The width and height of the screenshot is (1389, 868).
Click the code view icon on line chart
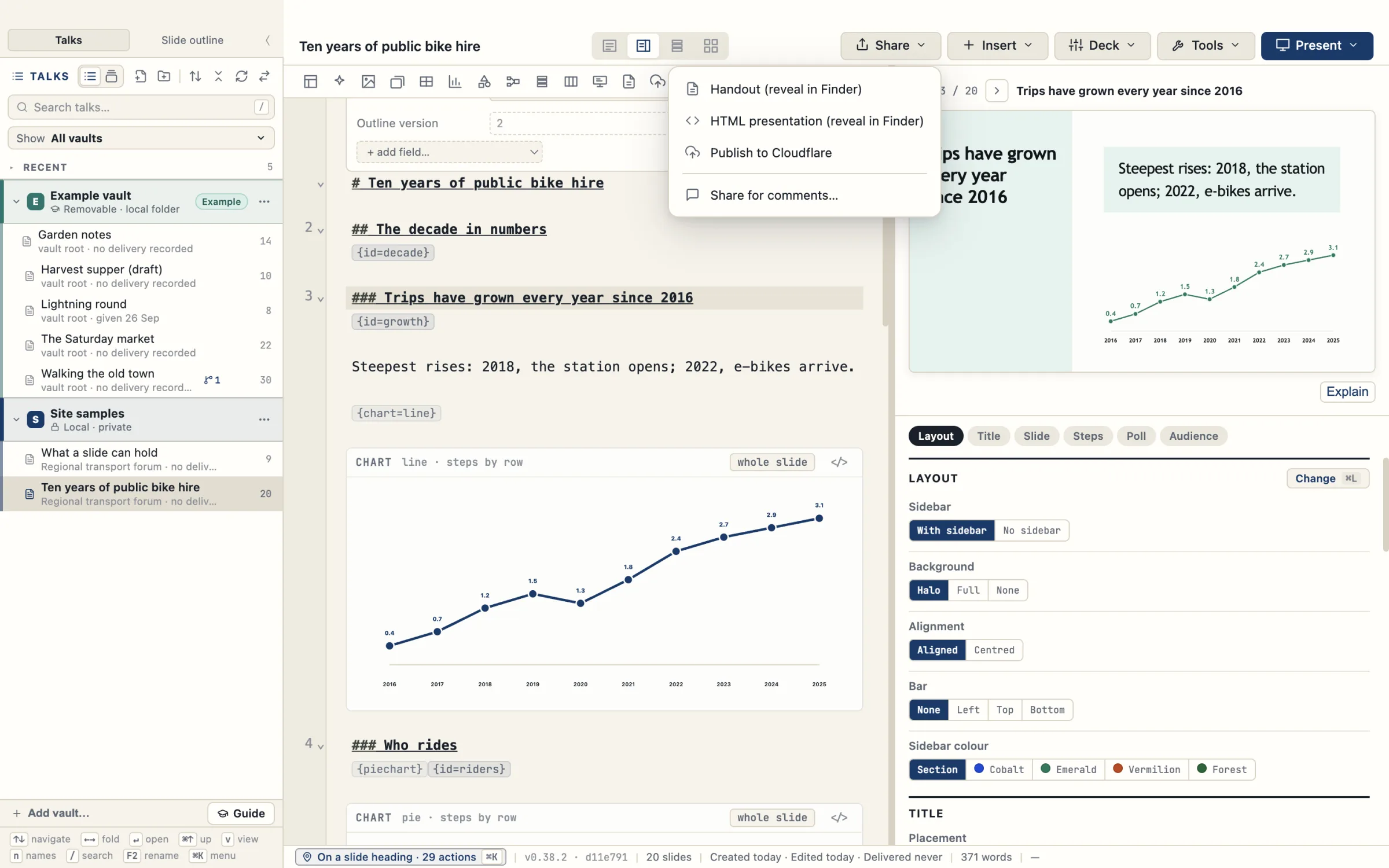(x=839, y=462)
